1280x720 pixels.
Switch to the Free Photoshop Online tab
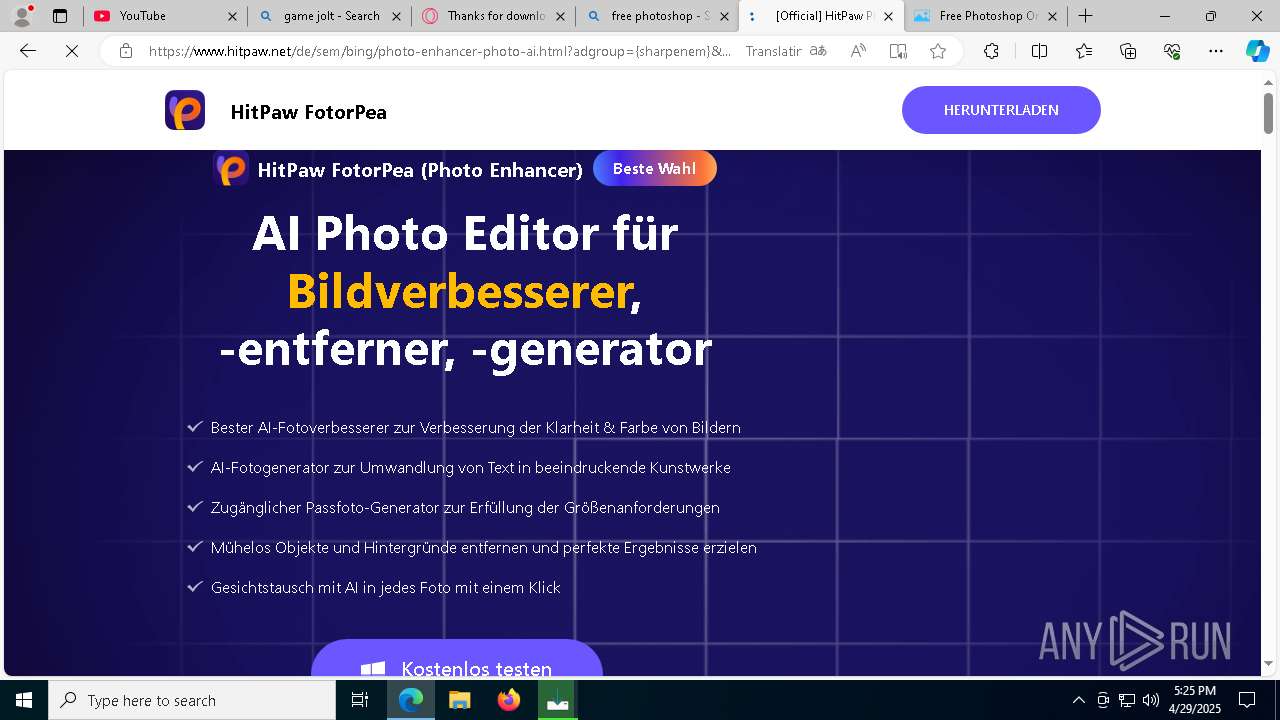[986, 16]
